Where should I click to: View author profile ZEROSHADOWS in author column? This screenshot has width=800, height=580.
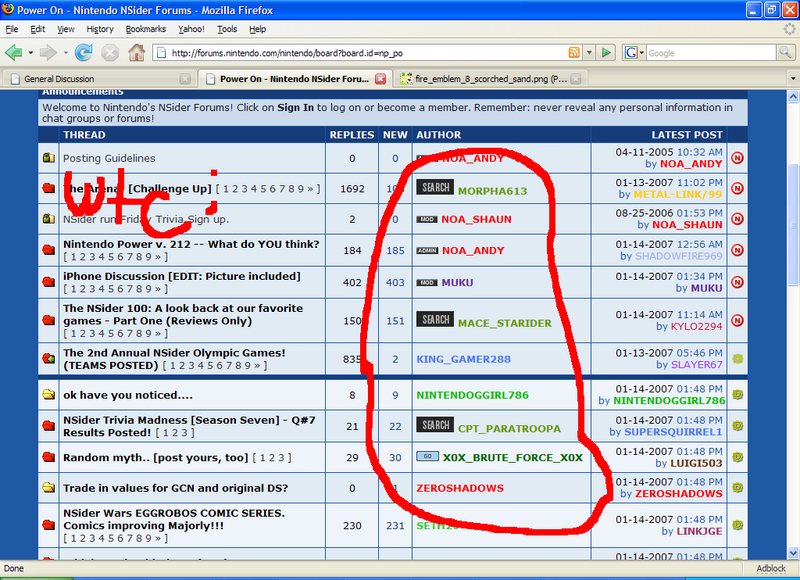(x=460, y=488)
